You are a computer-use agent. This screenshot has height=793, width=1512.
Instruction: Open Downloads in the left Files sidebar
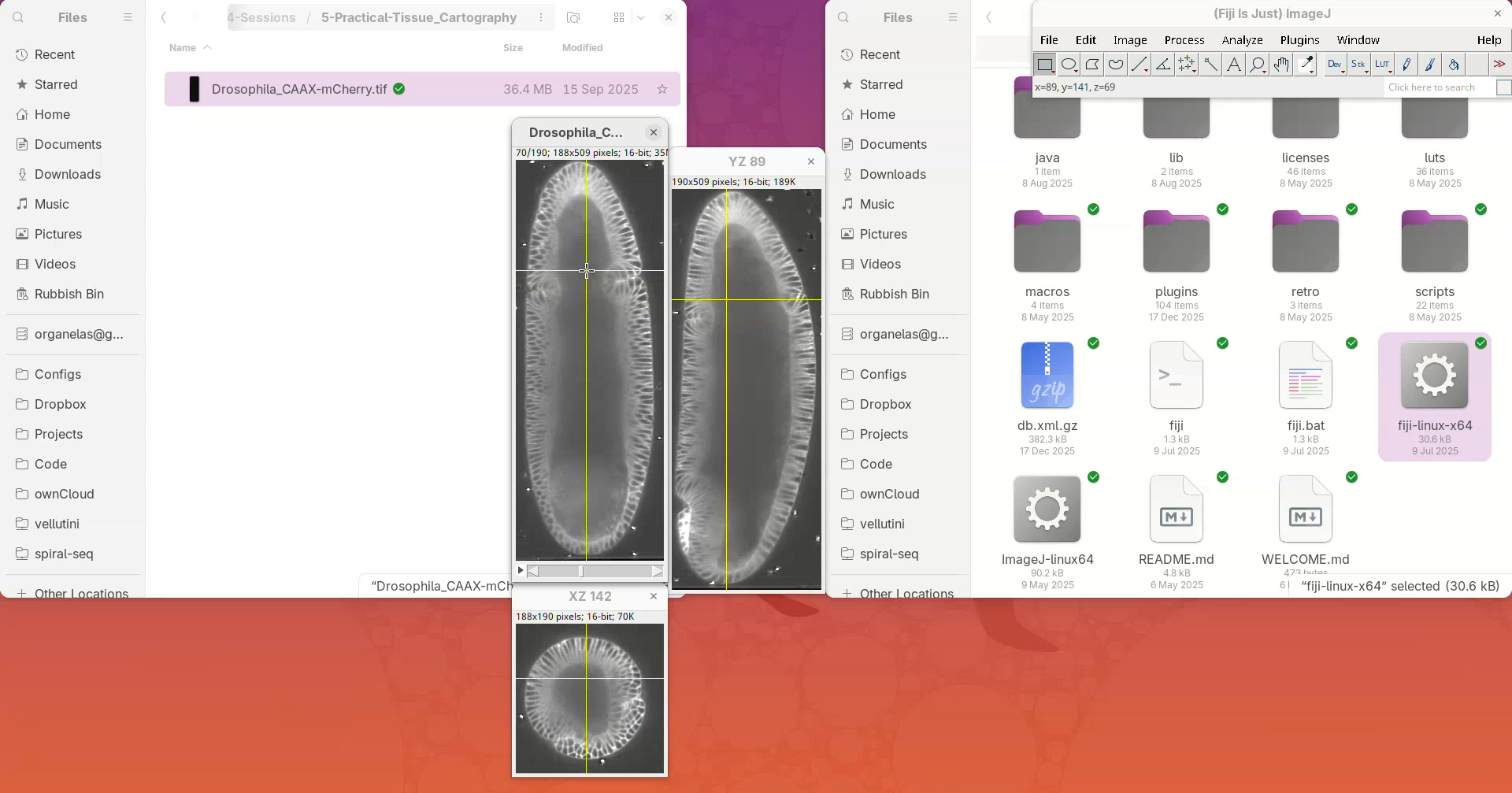67,174
